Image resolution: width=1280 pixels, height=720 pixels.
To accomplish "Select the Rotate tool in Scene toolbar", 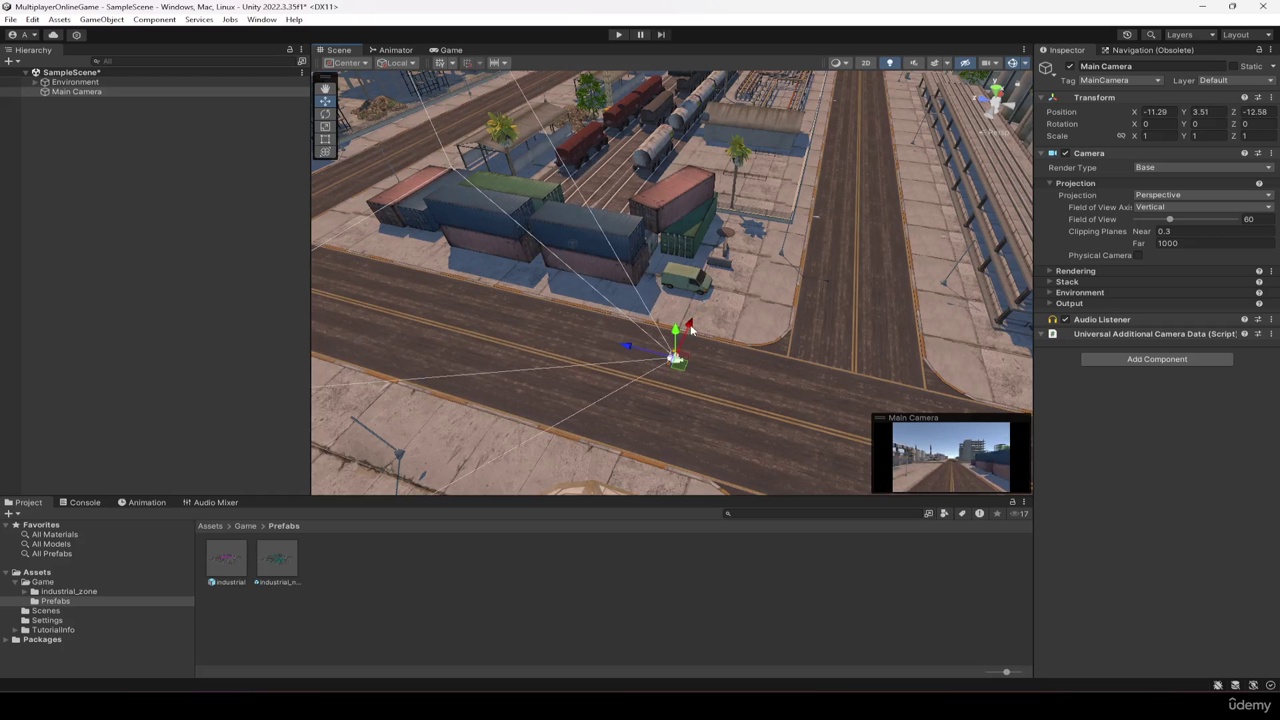I will (325, 114).
